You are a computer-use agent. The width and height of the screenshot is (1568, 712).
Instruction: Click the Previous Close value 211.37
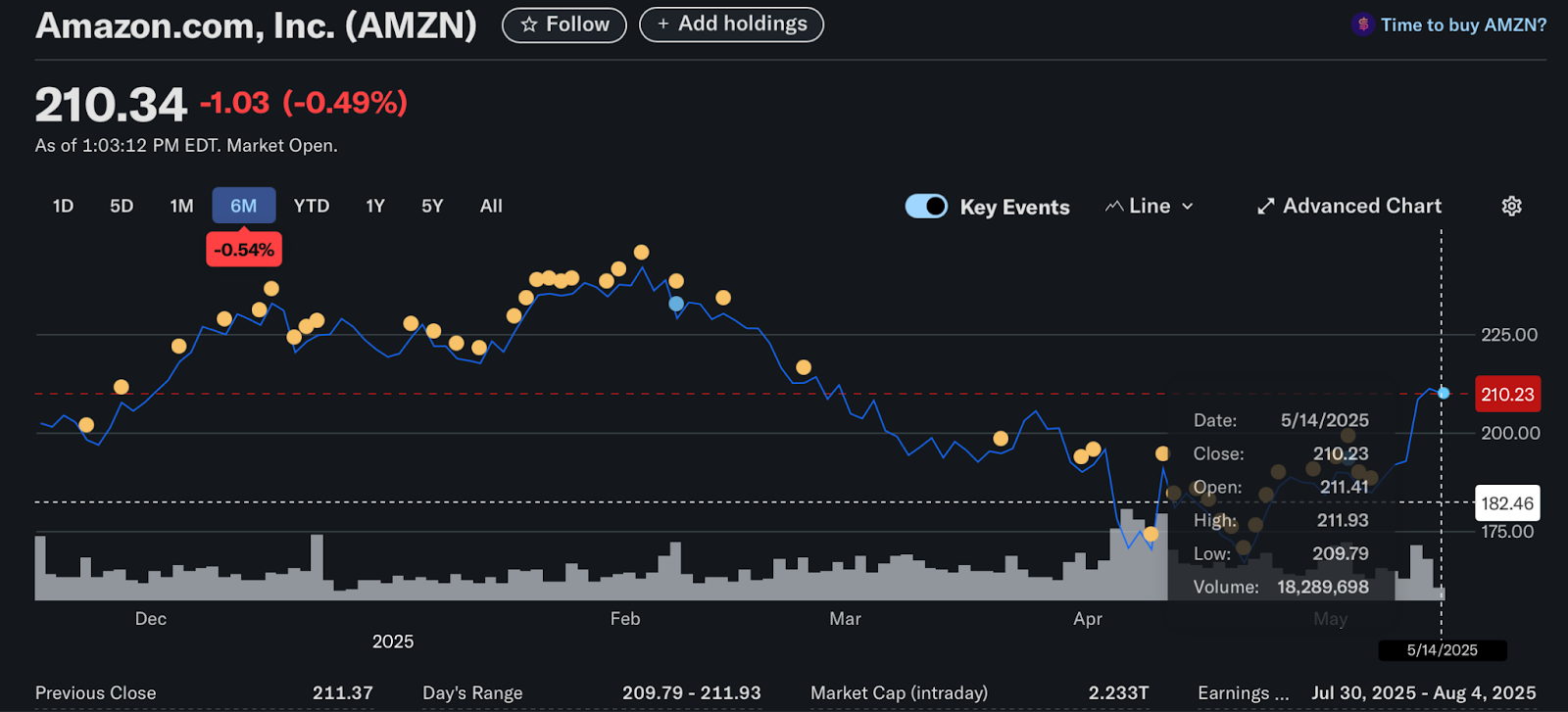(x=342, y=693)
